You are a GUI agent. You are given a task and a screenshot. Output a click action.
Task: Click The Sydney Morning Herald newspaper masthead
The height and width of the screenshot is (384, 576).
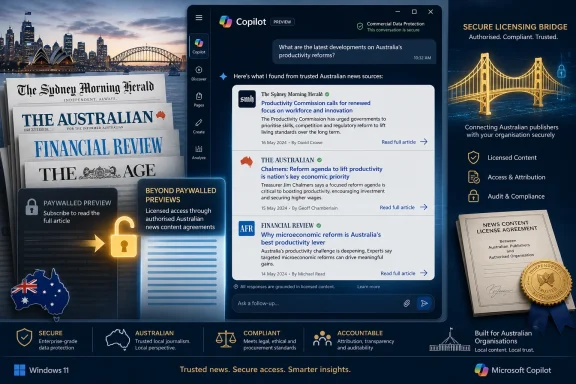click(86, 88)
